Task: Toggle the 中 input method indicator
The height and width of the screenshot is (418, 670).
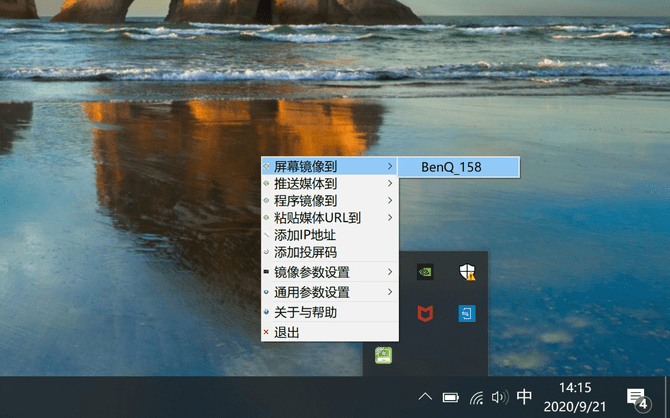Action: 525,397
